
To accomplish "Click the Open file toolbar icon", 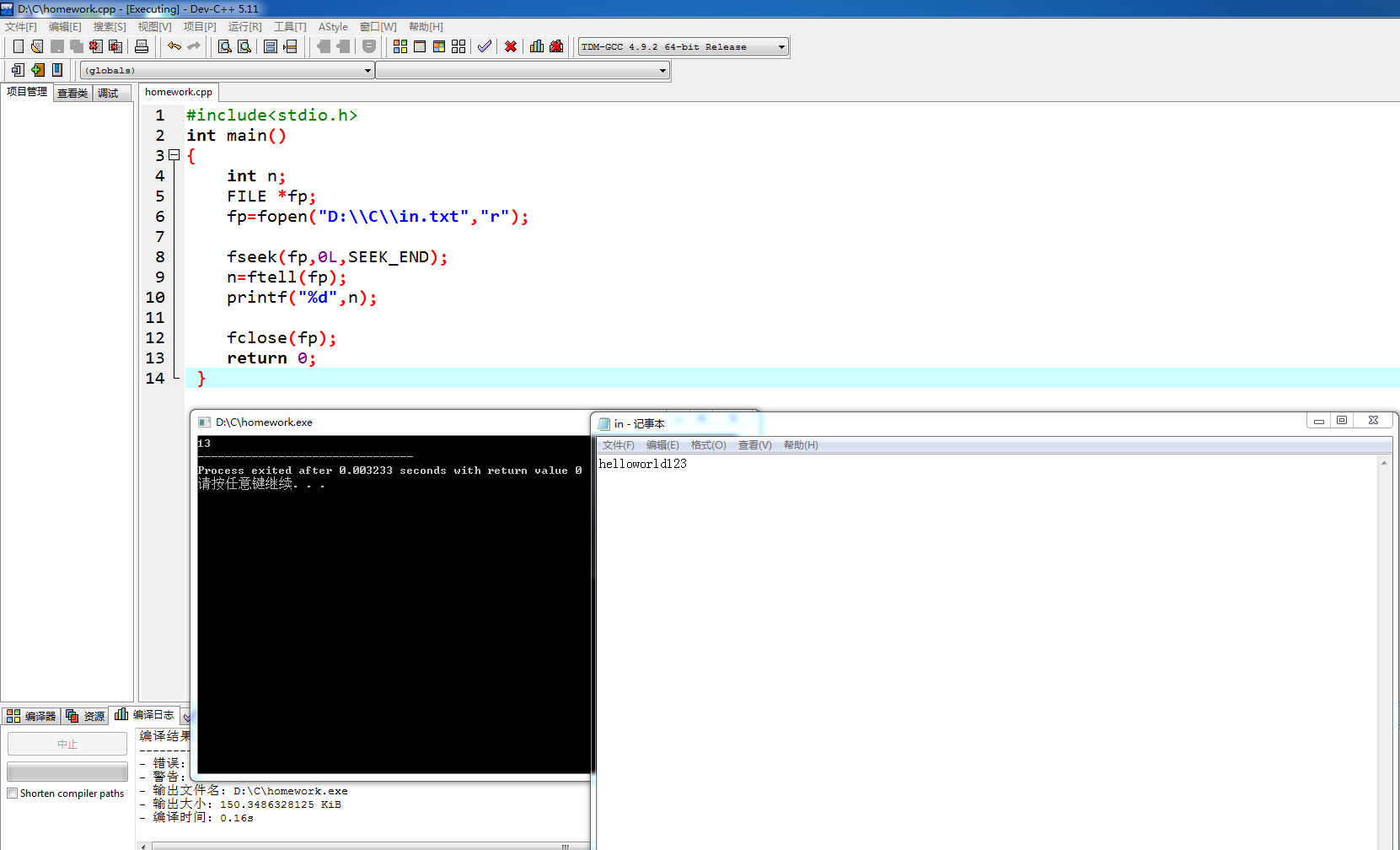I will point(37,46).
